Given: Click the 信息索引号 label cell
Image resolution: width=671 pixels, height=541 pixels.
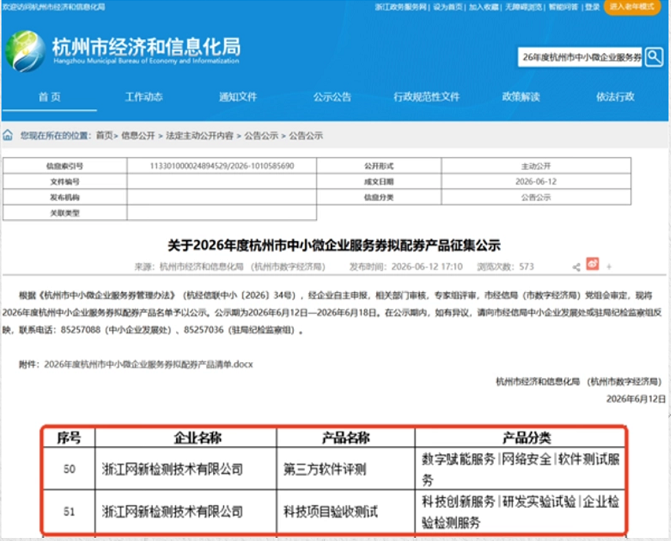Looking at the screenshot, I should pos(65,166).
